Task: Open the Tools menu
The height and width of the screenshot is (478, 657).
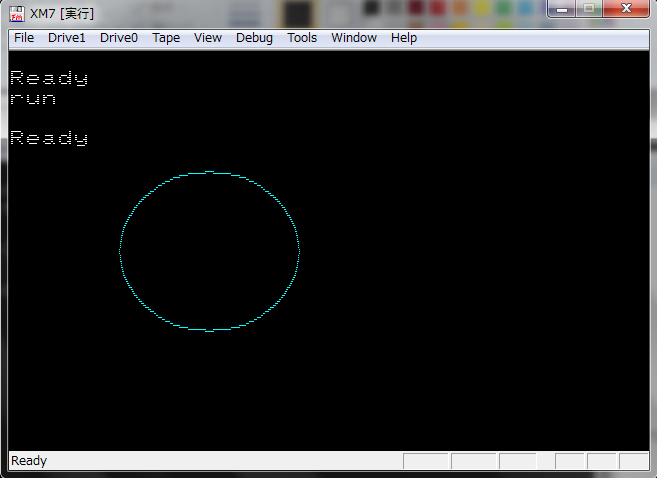Action: [x=302, y=38]
